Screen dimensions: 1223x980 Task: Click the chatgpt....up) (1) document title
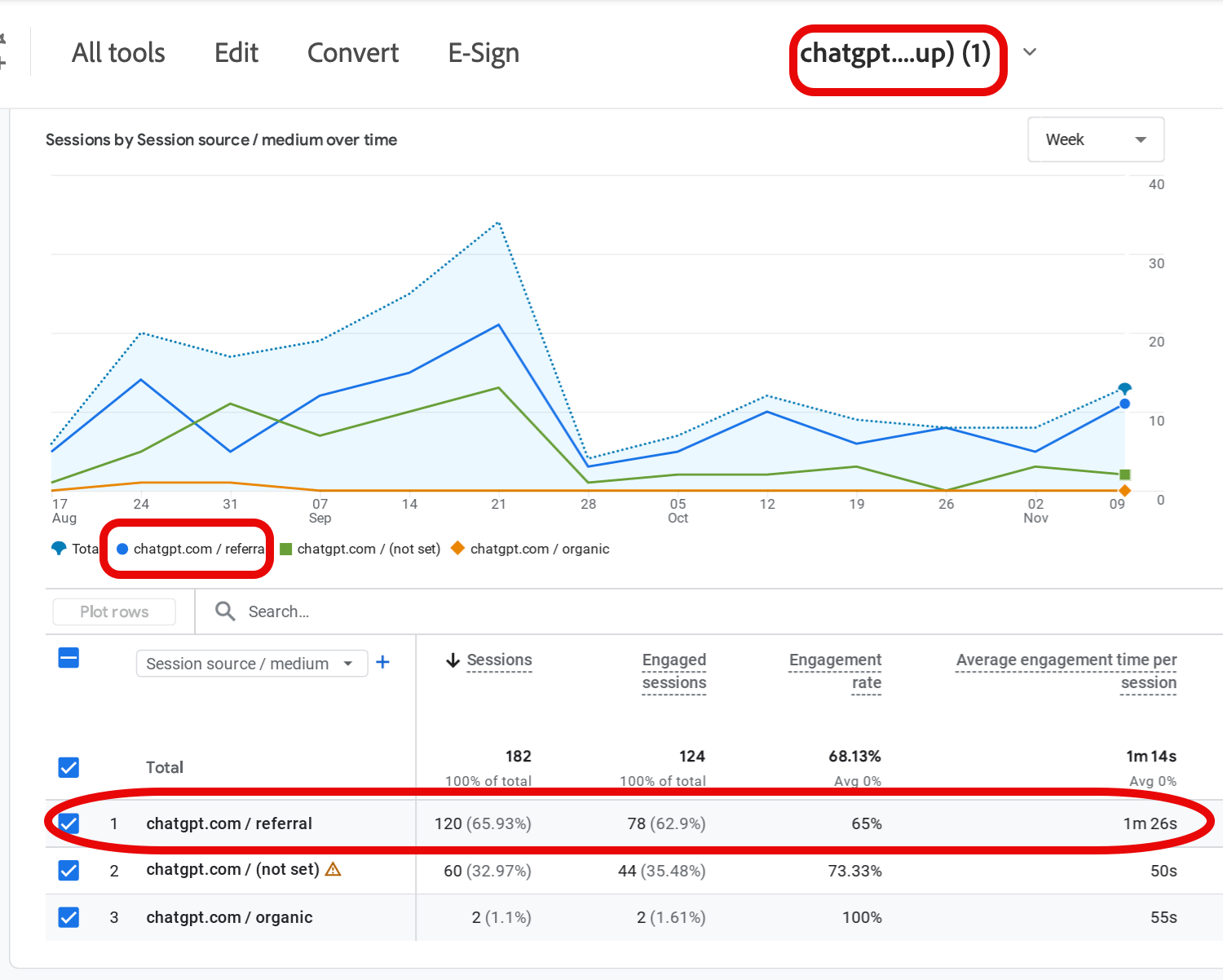895,53
